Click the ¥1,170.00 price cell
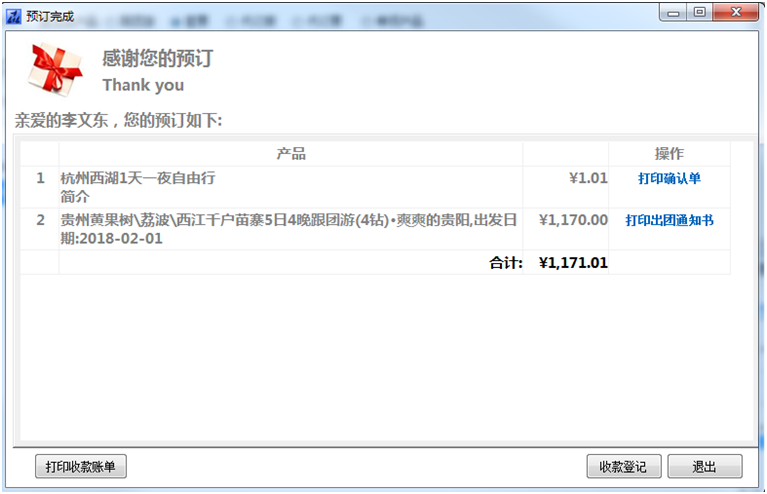767x494 pixels. click(566, 229)
